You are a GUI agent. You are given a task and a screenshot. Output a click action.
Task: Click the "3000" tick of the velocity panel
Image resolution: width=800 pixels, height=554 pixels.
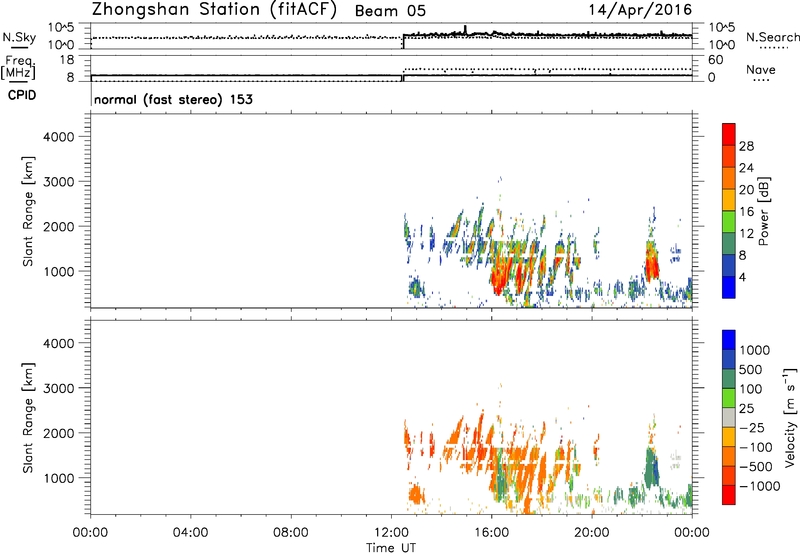[x=59, y=388]
